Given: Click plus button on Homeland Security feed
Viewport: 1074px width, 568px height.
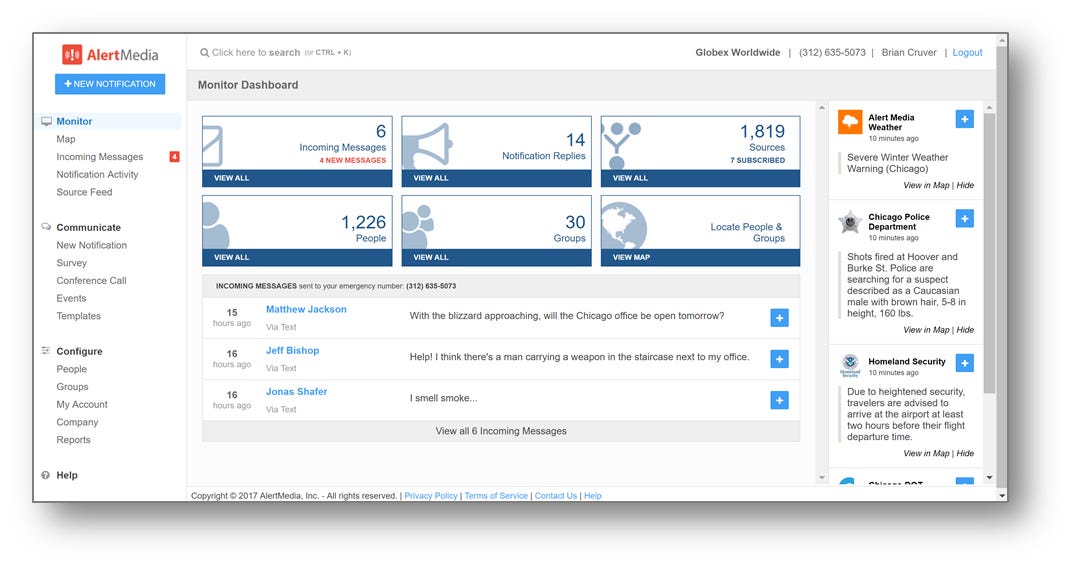Looking at the screenshot, I should click(964, 363).
